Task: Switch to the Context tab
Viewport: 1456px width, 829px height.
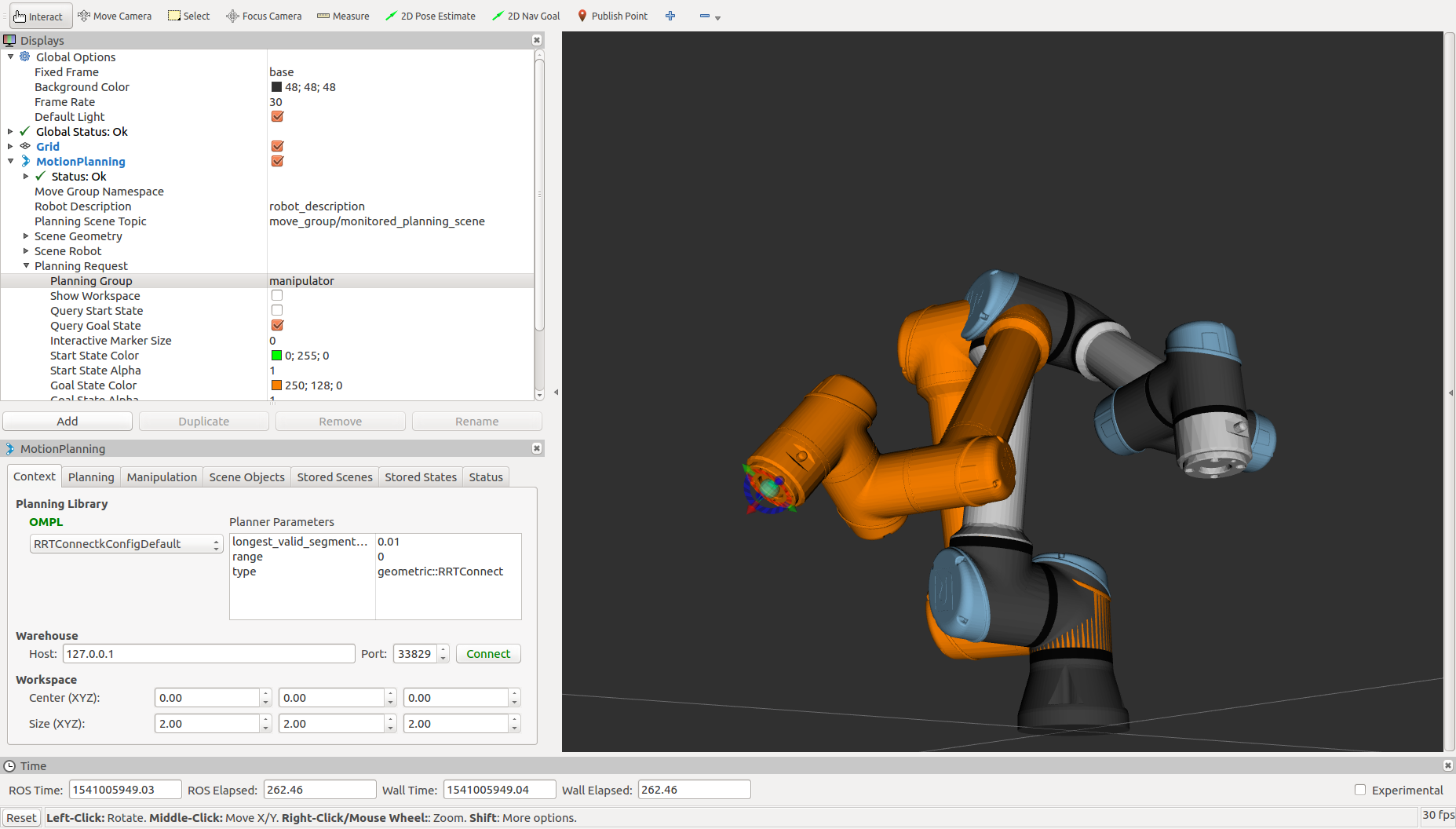Action: [35, 476]
